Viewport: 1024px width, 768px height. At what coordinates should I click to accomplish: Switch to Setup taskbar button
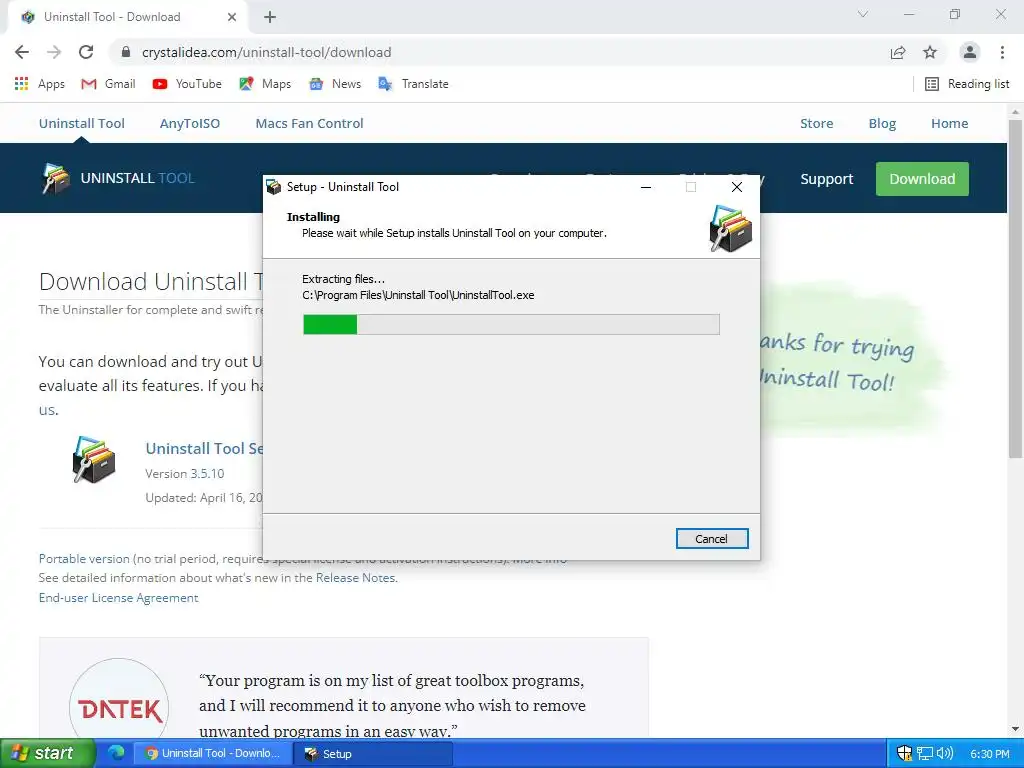click(372, 754)
